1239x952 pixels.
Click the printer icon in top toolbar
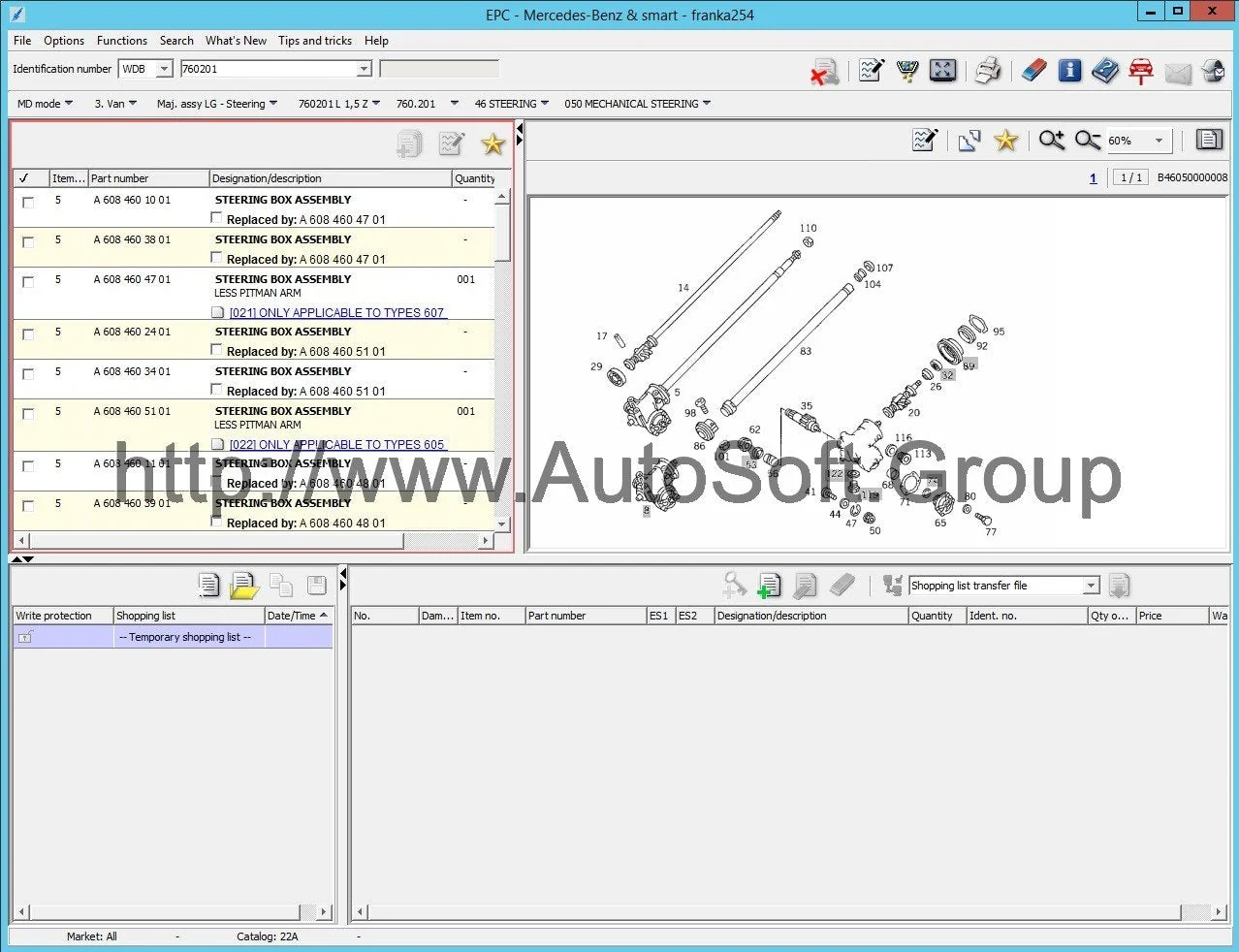click(987, 71)
